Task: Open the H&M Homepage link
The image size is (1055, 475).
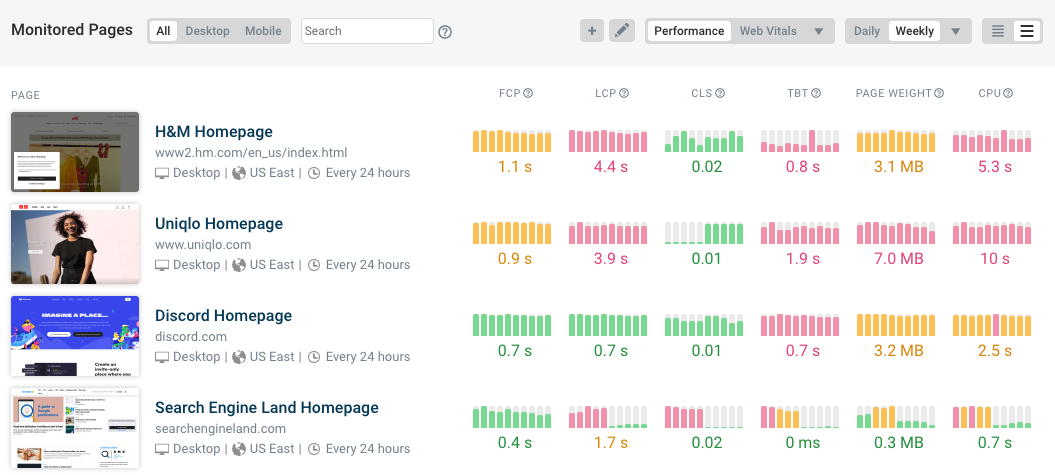Action: [x=214, y=132]
